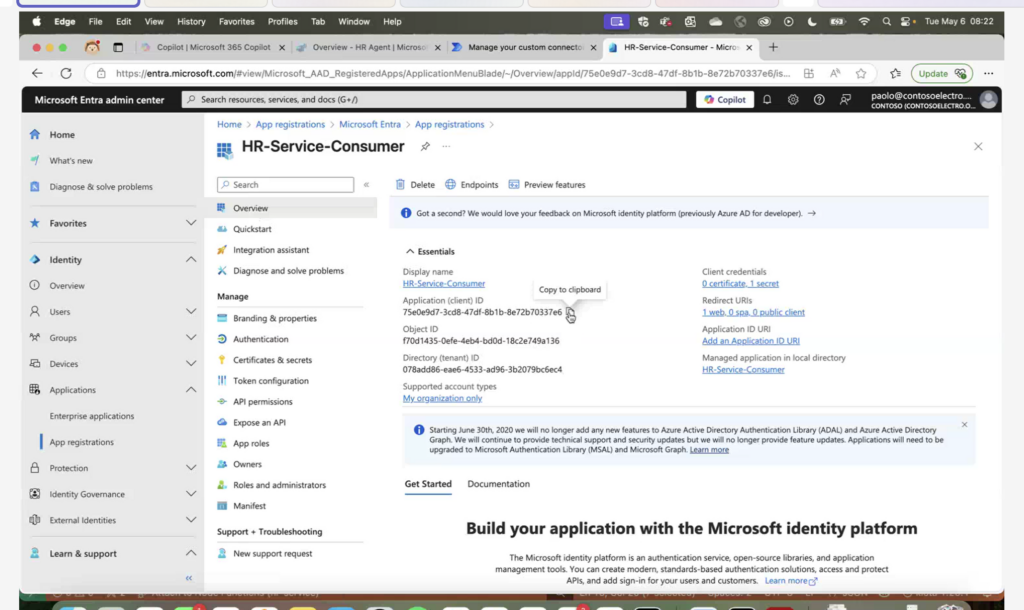The image size is (1024, 610).
Task: Pin the HR-Service-Consumer blade
Action: click(x=425, y=146)
